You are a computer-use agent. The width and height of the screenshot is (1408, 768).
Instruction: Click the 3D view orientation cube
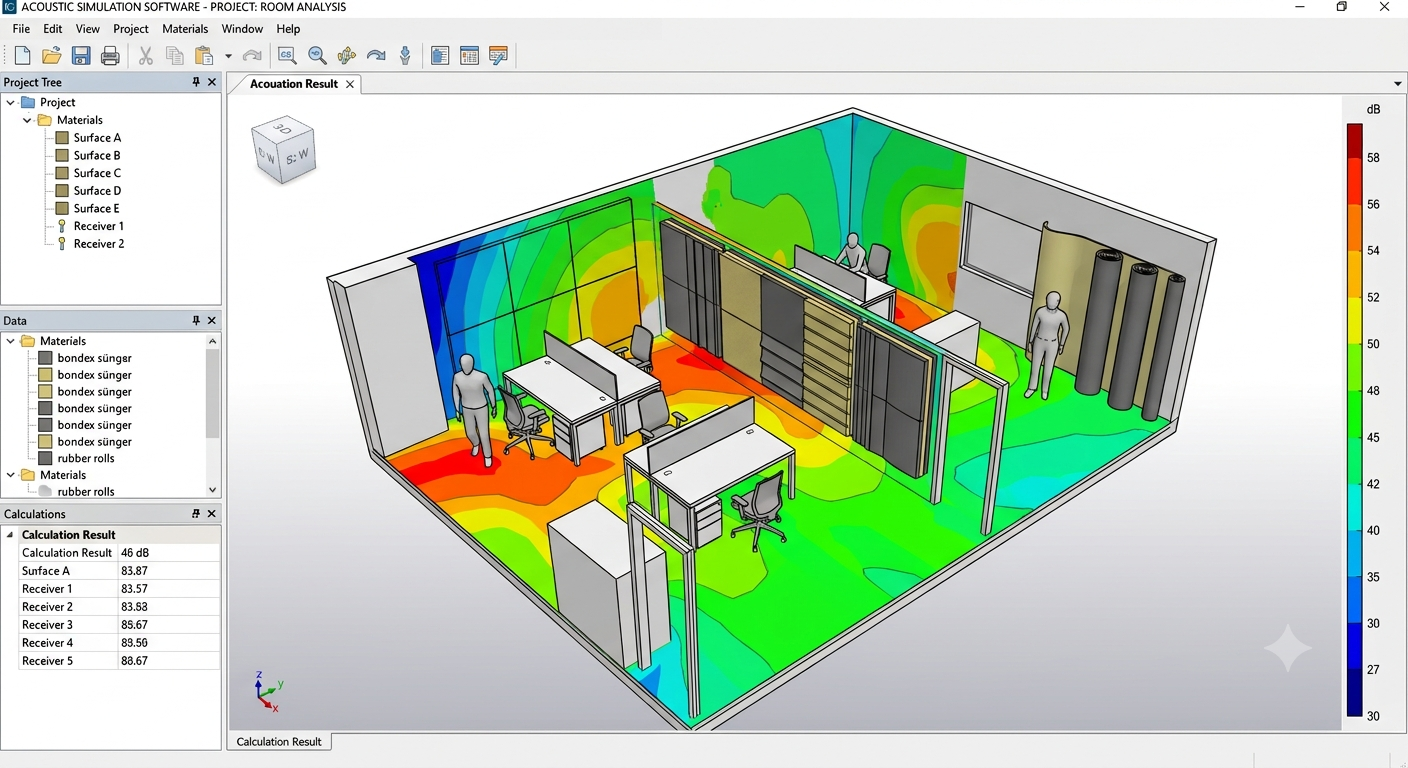pyautogui.click(x=283, y=150)
